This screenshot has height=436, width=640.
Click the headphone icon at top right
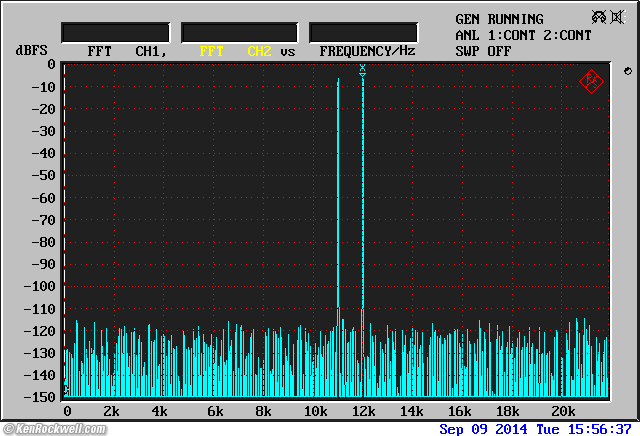[597, 17]
